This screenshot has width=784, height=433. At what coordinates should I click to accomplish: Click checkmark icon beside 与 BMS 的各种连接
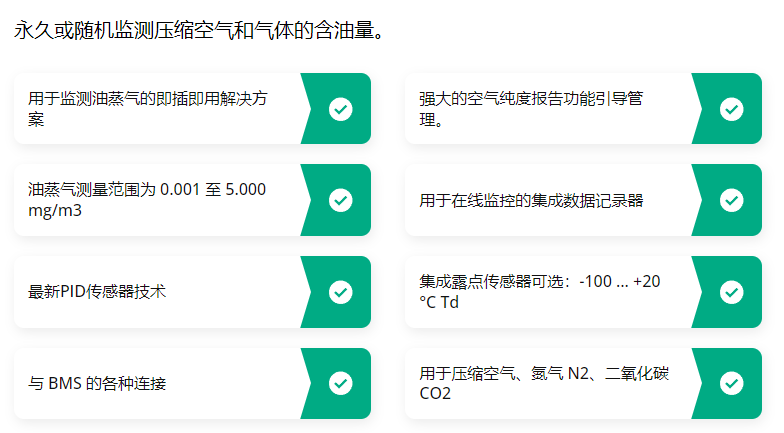tap(340, 384)
